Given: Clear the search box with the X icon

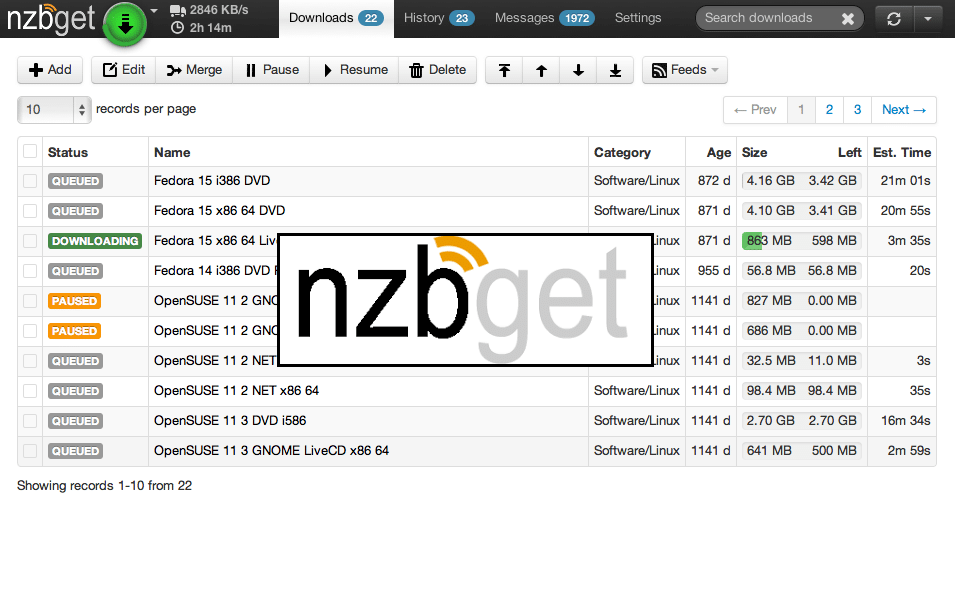Looking at the screenshot, I should [848, 19].
